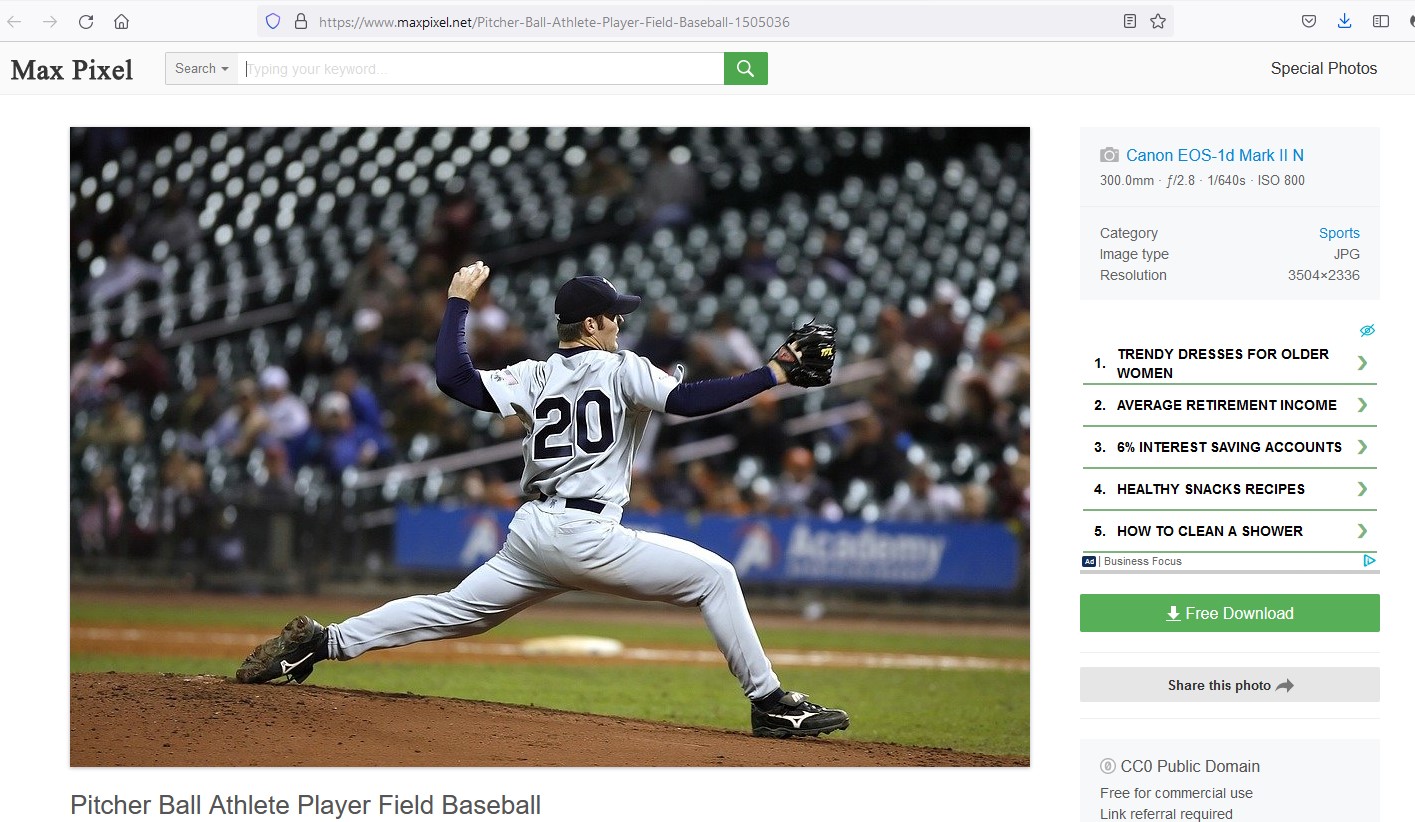Bookmark this page with the star icon

(1158, 21)
